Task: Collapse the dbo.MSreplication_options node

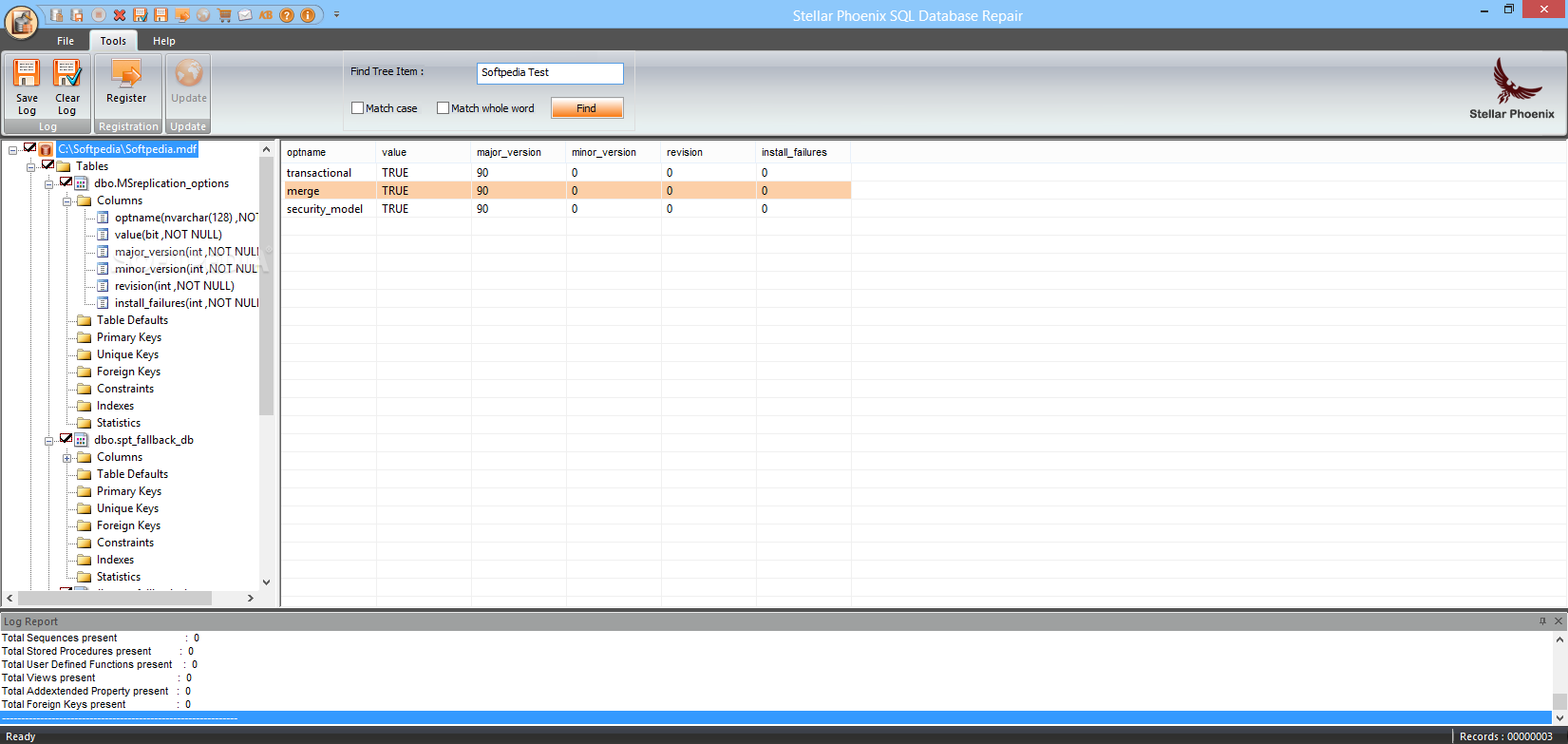Action: [48, 184]
